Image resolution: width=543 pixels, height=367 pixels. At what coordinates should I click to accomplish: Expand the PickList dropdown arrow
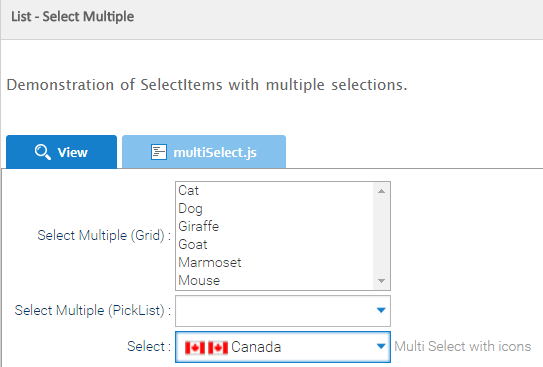point(381,311)
